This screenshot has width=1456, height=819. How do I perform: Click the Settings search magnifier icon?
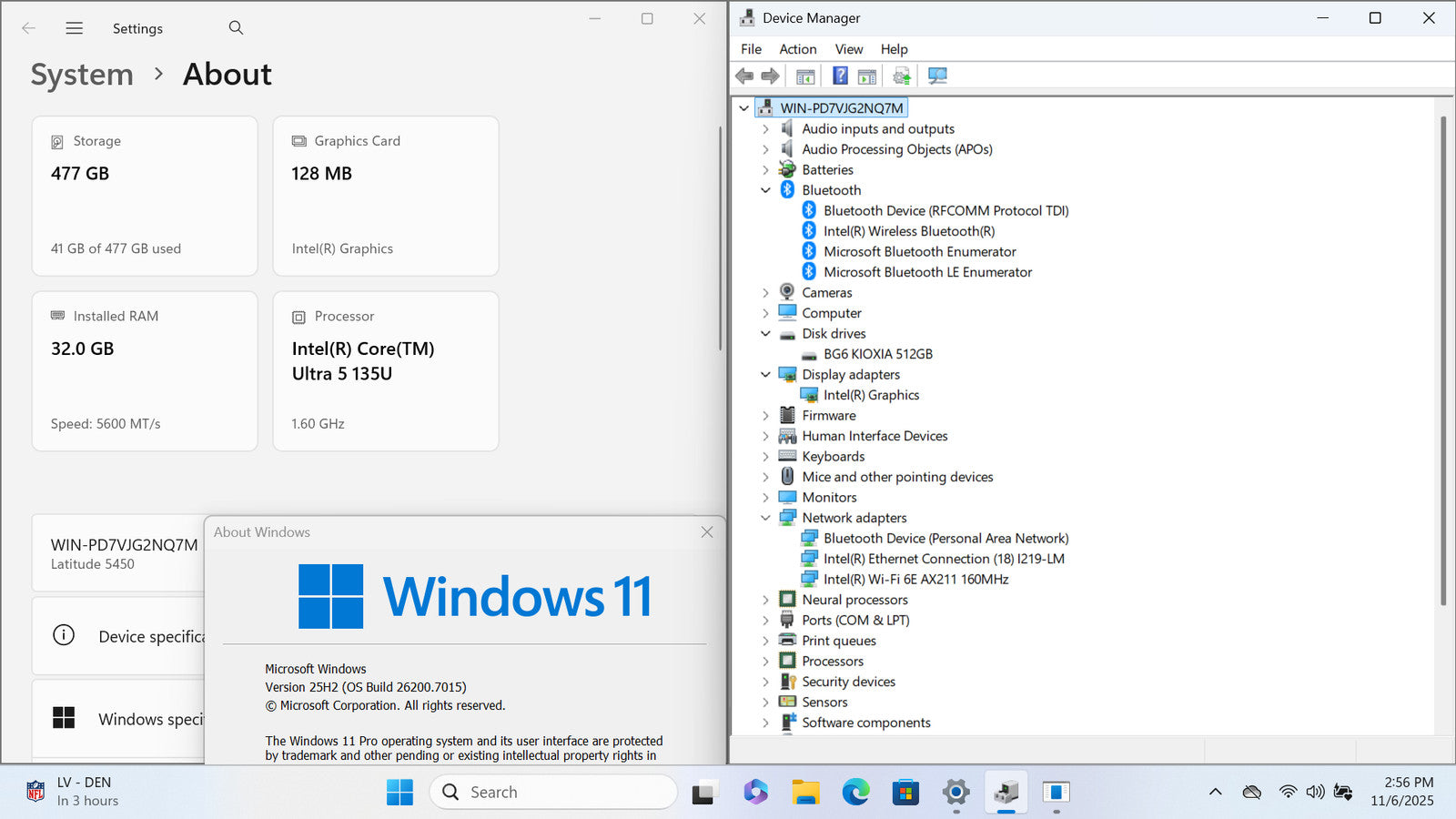236,28
